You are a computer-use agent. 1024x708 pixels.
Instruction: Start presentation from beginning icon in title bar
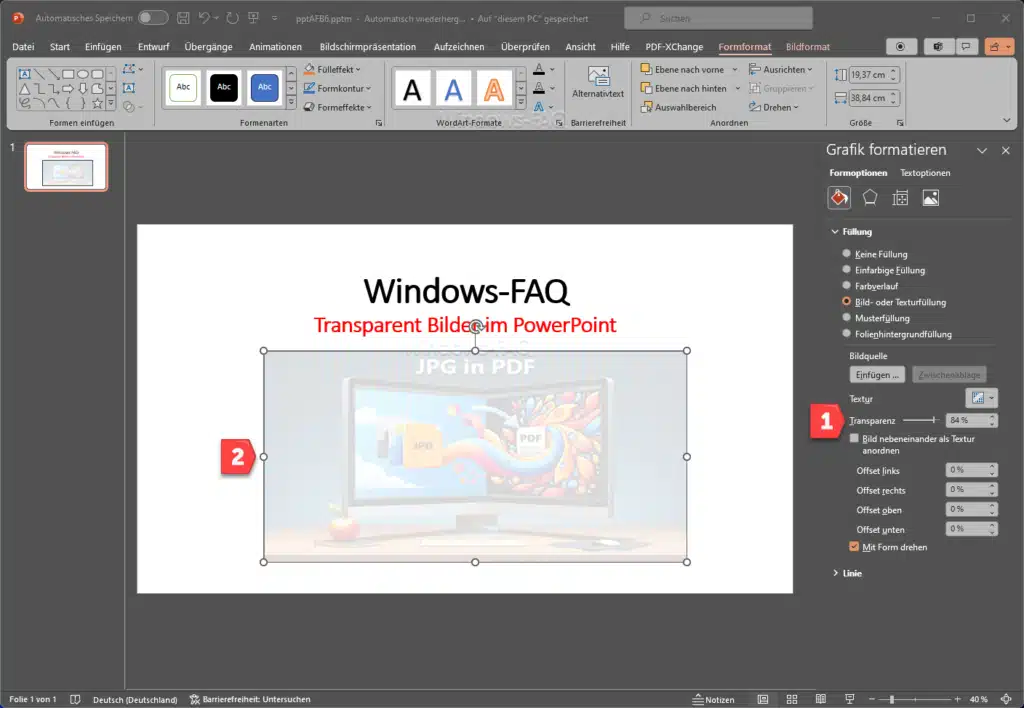point(253,18)
